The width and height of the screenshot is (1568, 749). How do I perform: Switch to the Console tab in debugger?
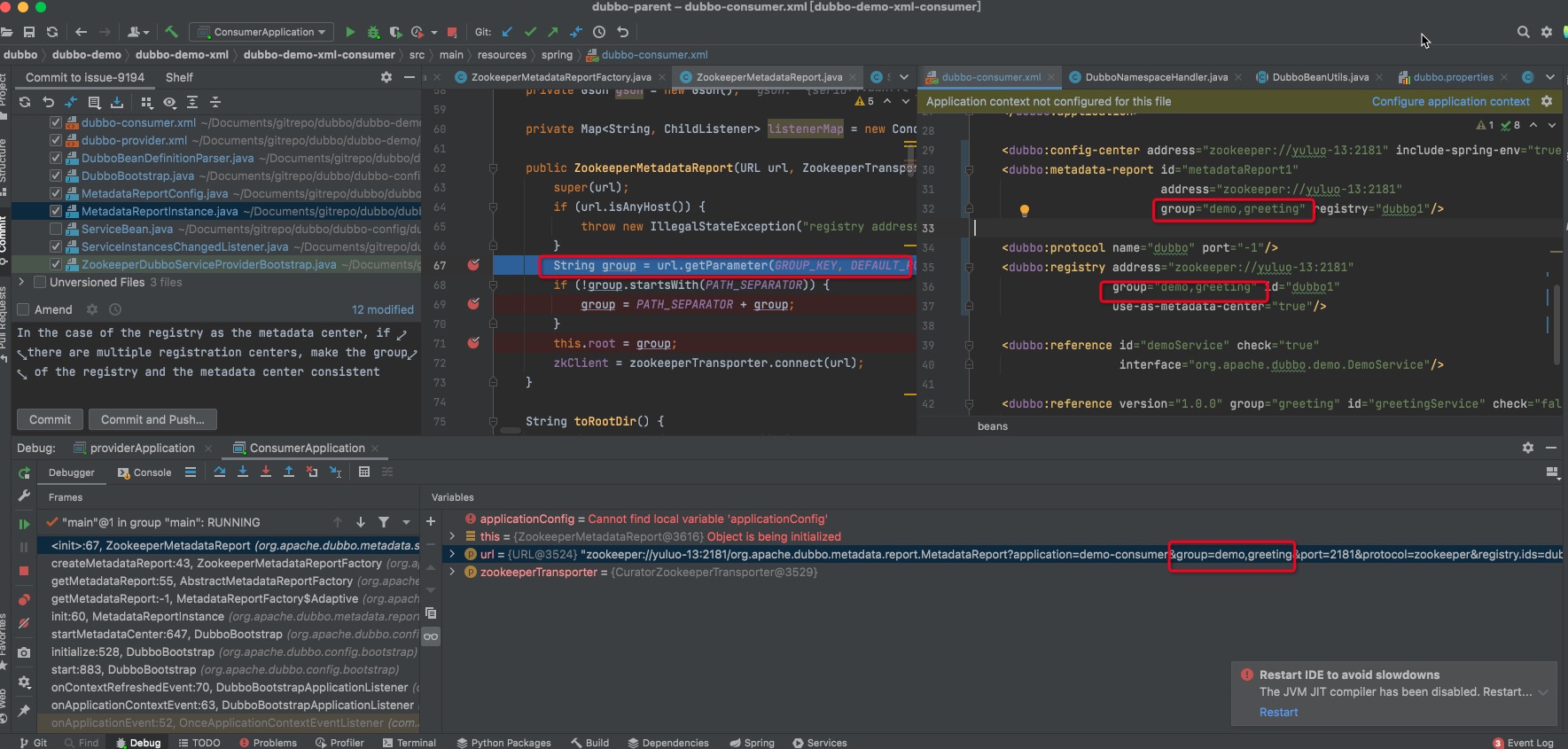point(144,472)
